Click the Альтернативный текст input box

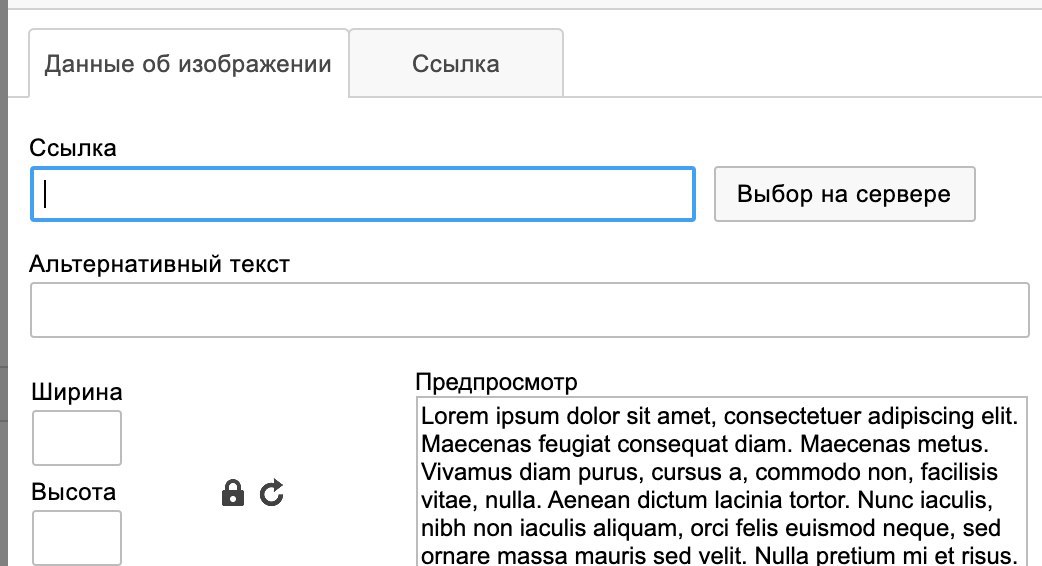click(x=530, y=310)
